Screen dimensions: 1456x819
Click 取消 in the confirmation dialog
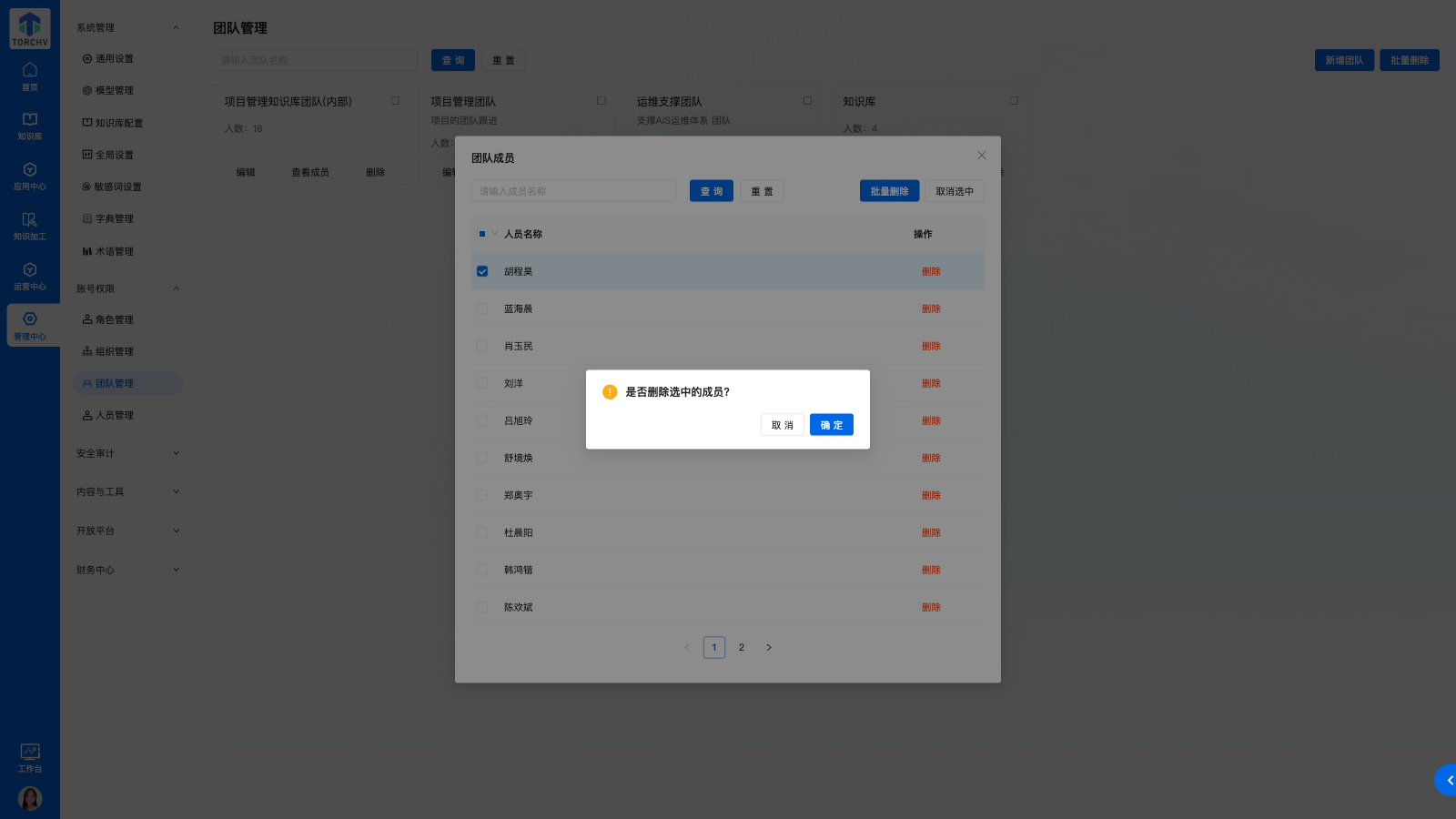click(782, 425)
